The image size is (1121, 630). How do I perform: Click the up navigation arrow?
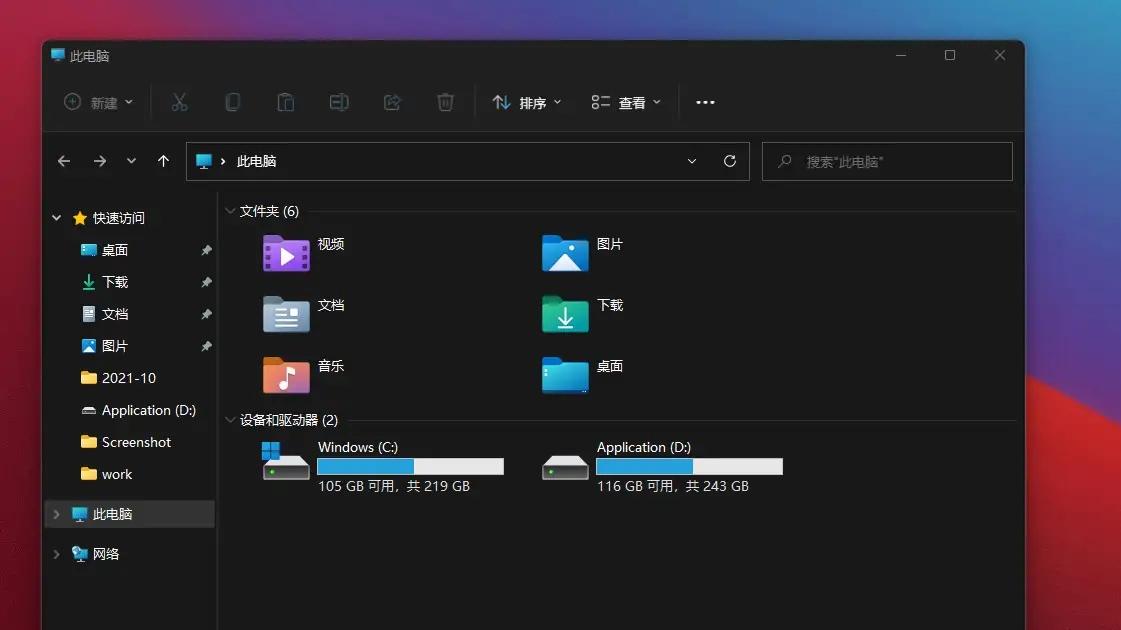(x=163, y=161)
